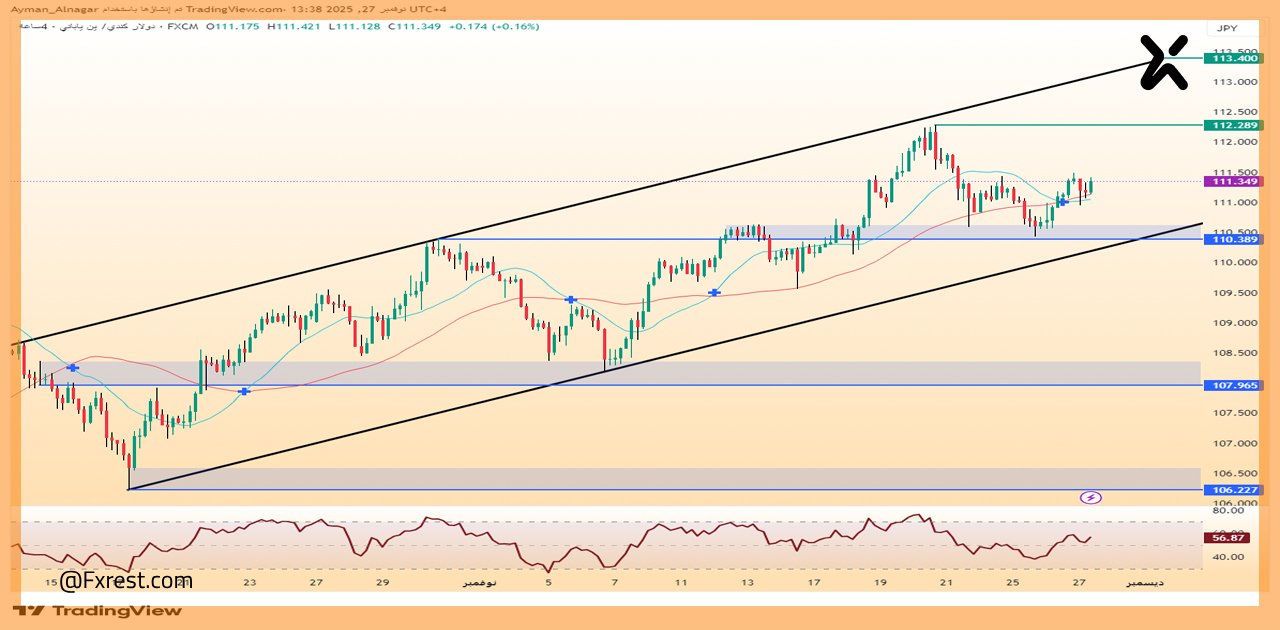Click the JPY label to change the price scale

[1228, 27]
